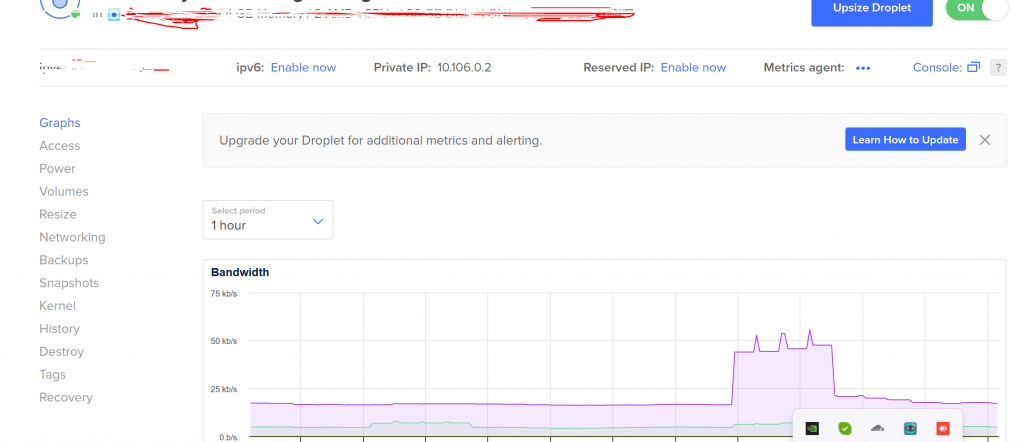Open the gray cloud tray icon
Screen dimensions: 1024x442
tap(877, 428)
